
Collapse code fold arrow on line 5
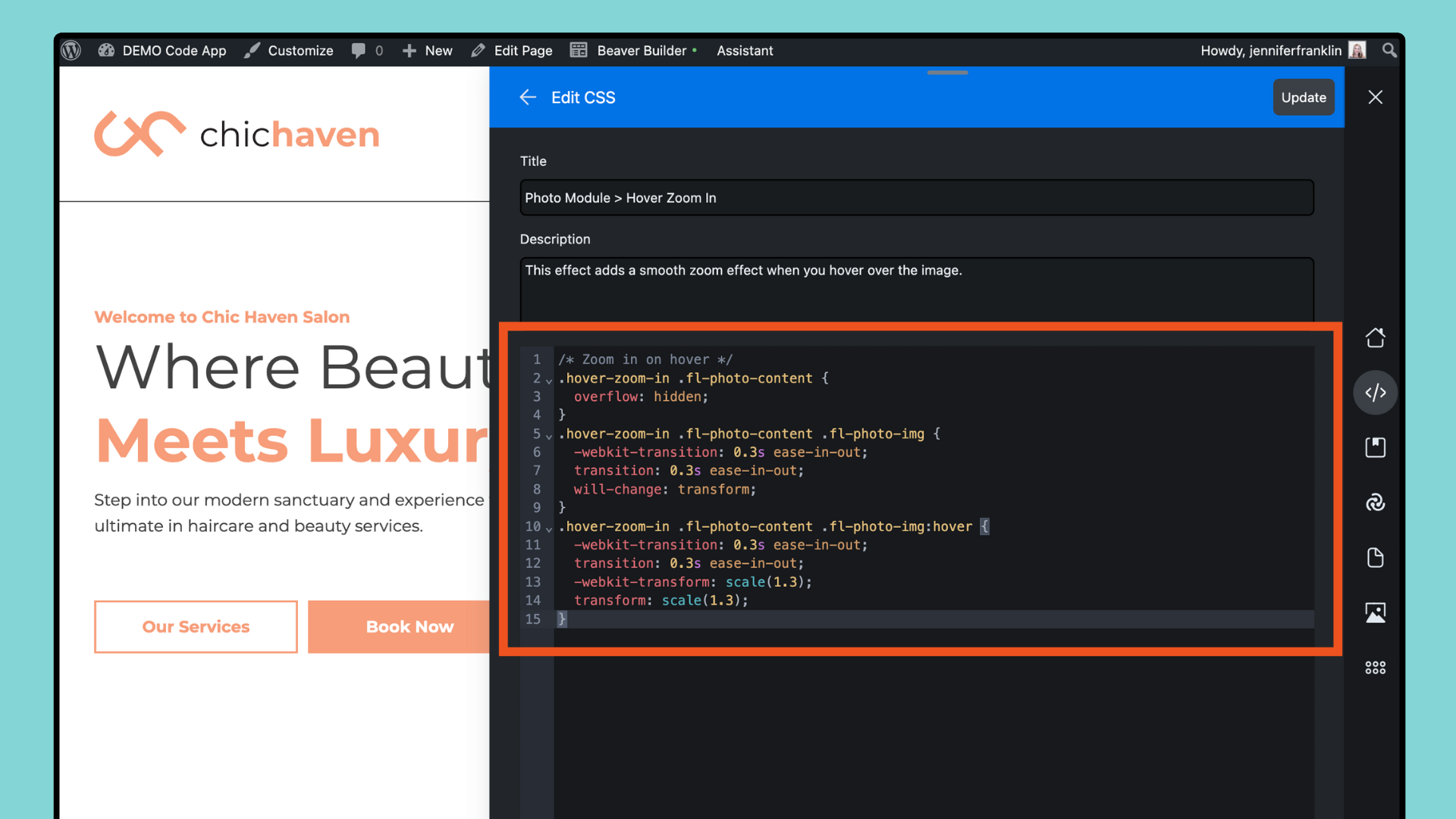549,436
